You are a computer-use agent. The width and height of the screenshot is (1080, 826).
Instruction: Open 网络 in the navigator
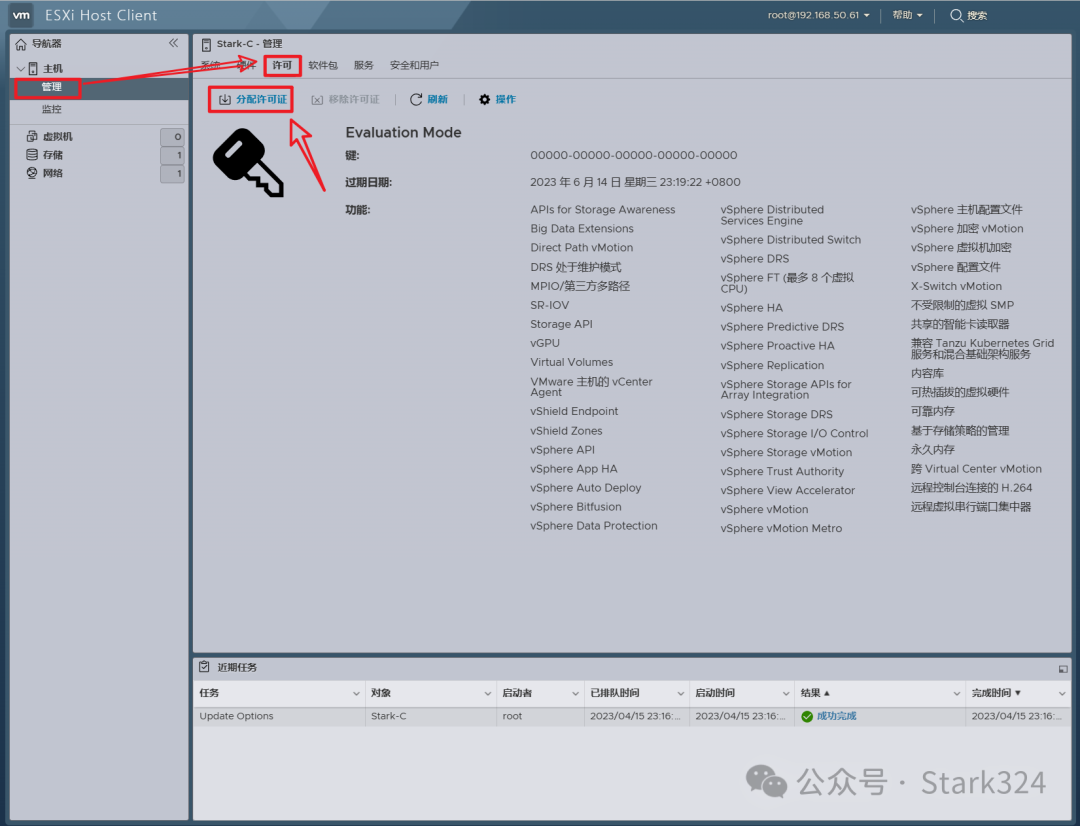[53, 173]
